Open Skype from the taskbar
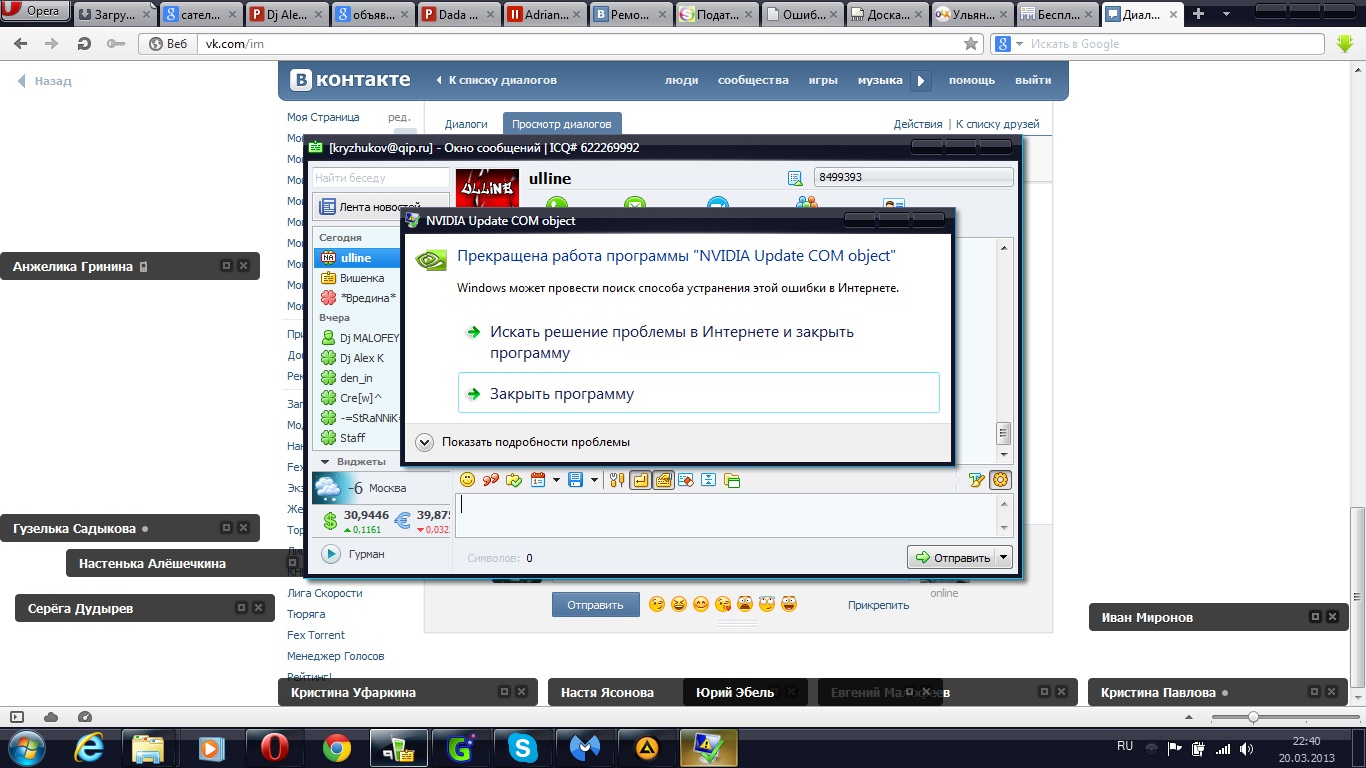The image size is (1366, 768). (521, 747)
